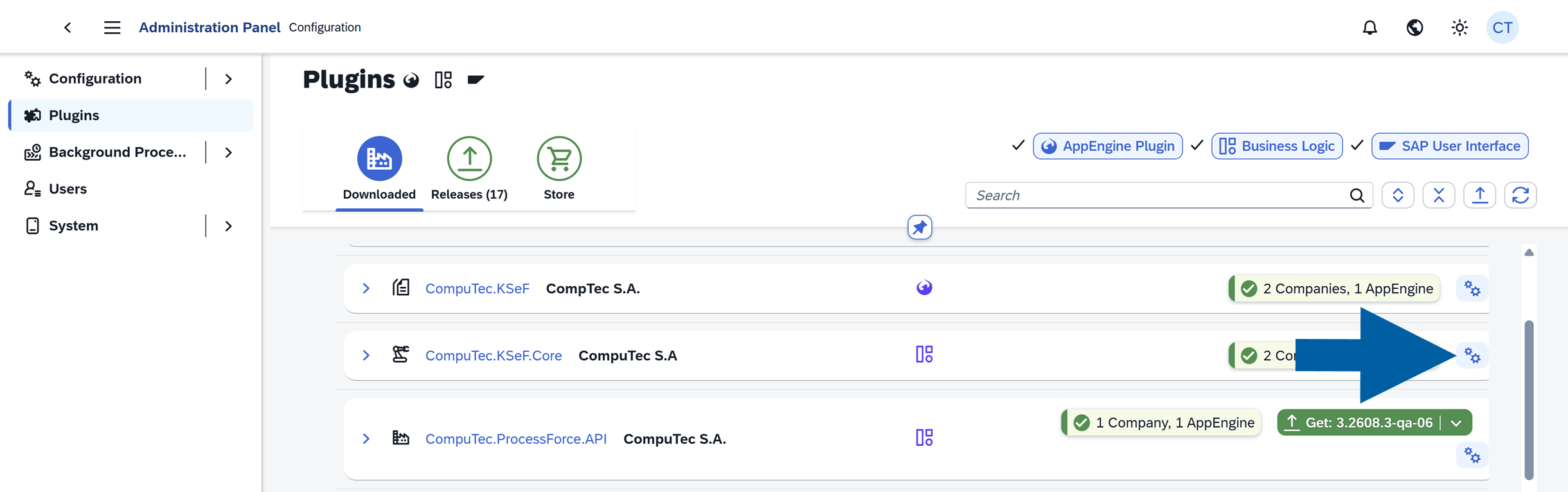
Task: Open Configuration in the sidebar
Action: point(95,78)
